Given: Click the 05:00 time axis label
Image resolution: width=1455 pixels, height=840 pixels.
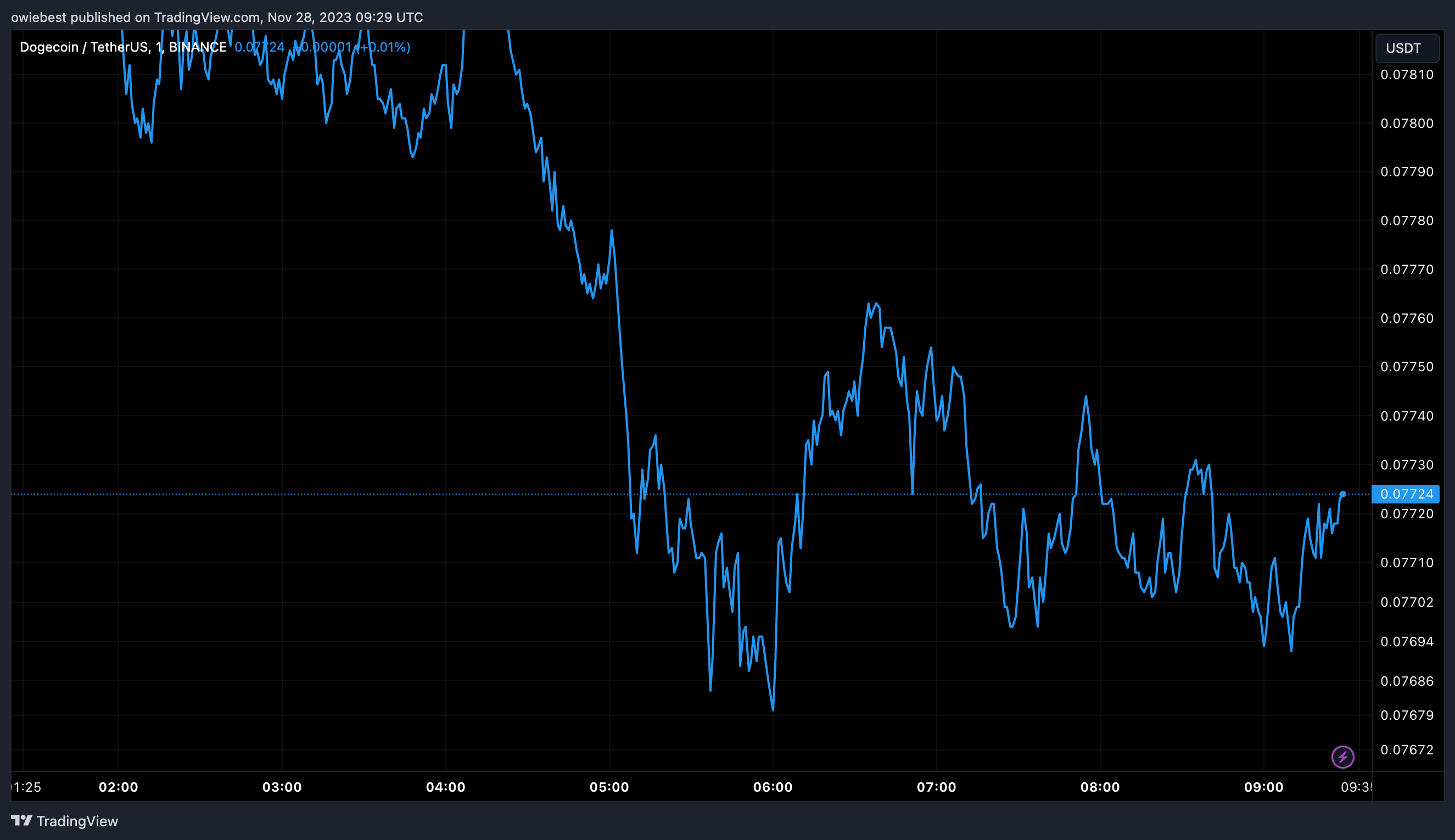Looking at the screenshot, I should point(609,787).
